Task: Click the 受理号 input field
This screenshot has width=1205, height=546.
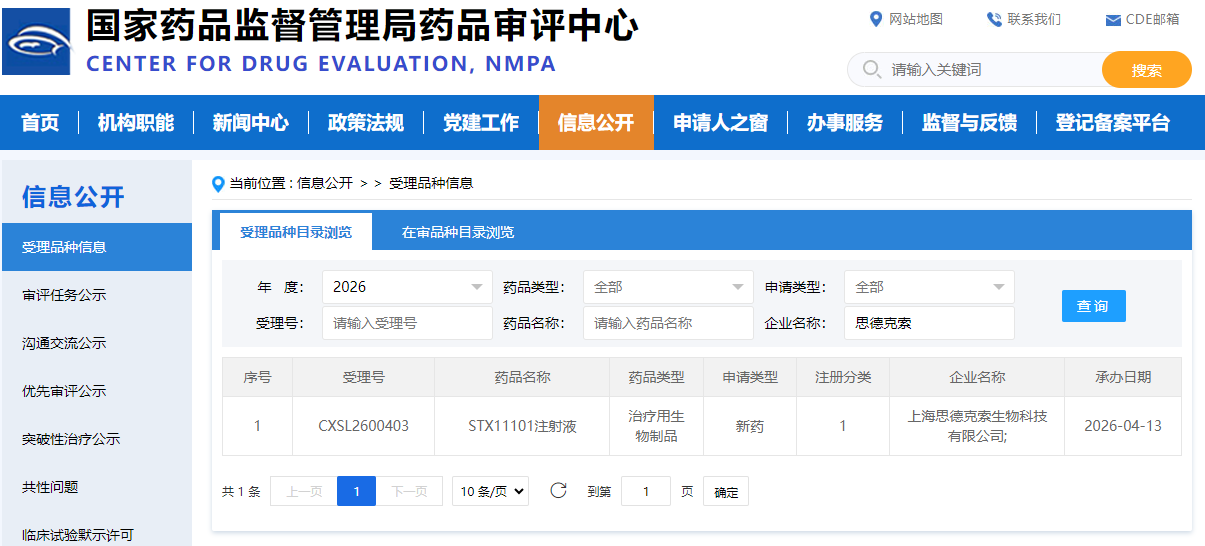Action: (x=407, y=323)
